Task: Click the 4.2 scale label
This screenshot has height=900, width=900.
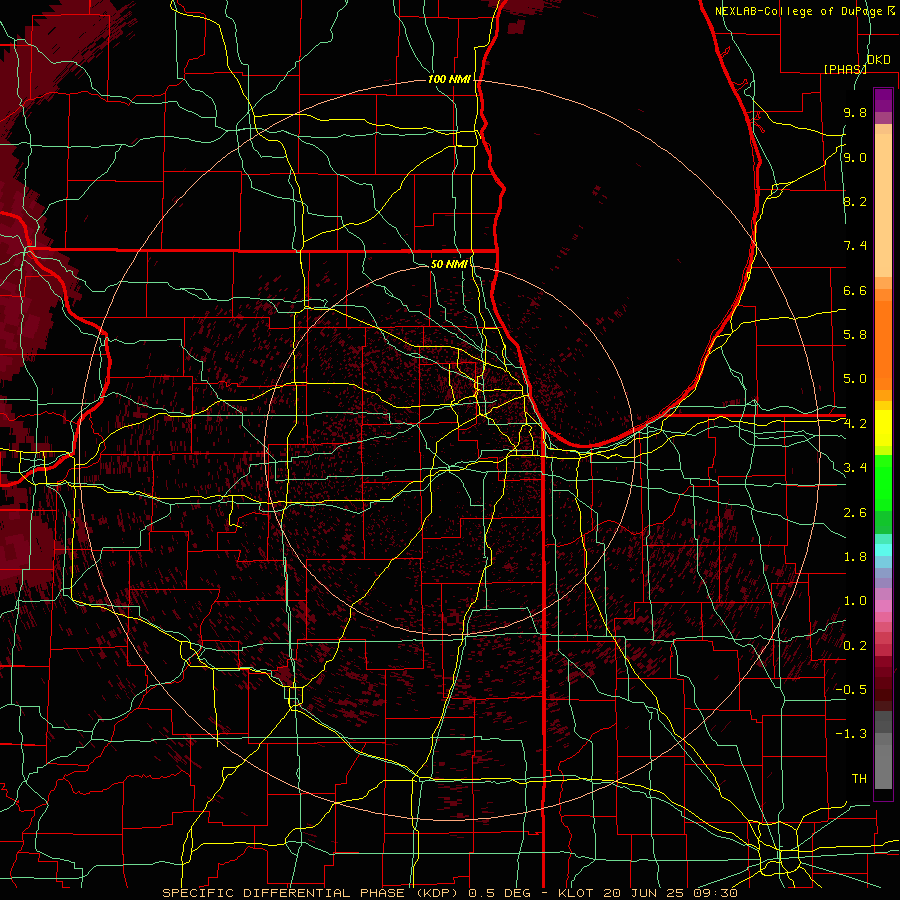Action: 855,424
